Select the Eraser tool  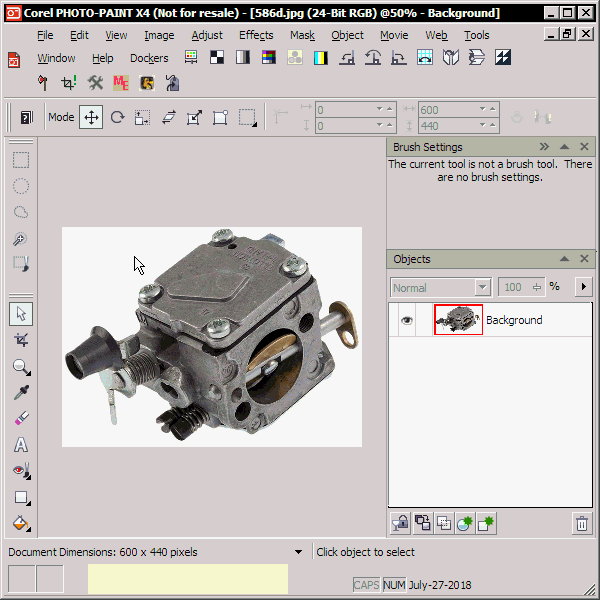click(21, 419)
